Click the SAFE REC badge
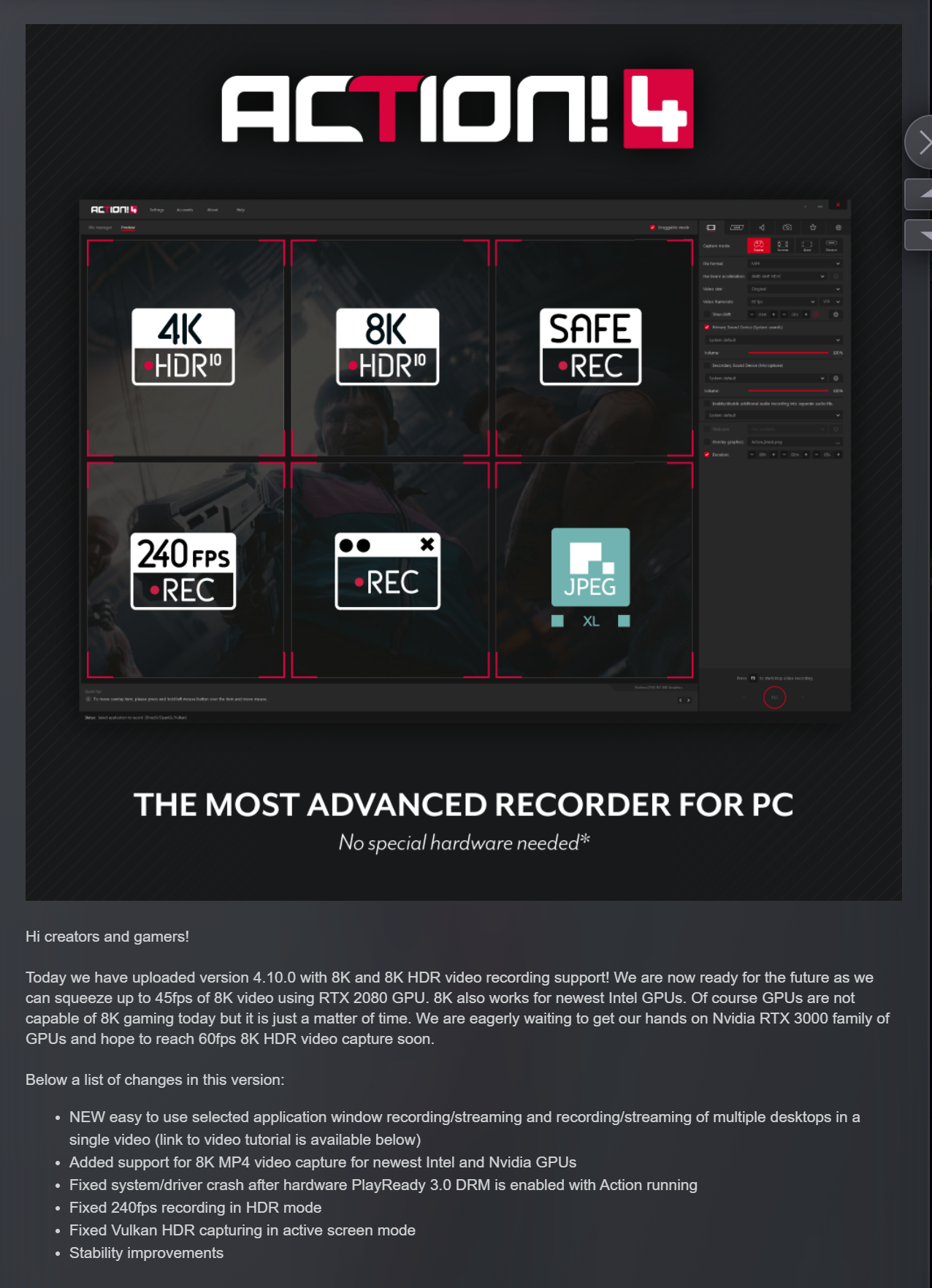Viewport: 932px width, 1288px height. click(591, 346)
